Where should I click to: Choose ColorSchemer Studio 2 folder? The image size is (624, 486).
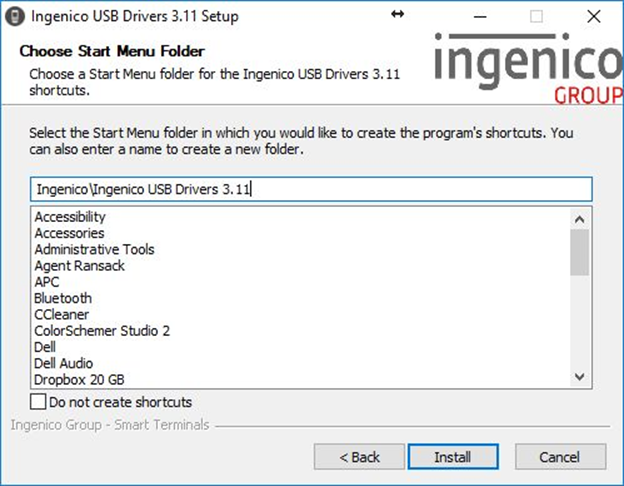click(x=102, y=331)
